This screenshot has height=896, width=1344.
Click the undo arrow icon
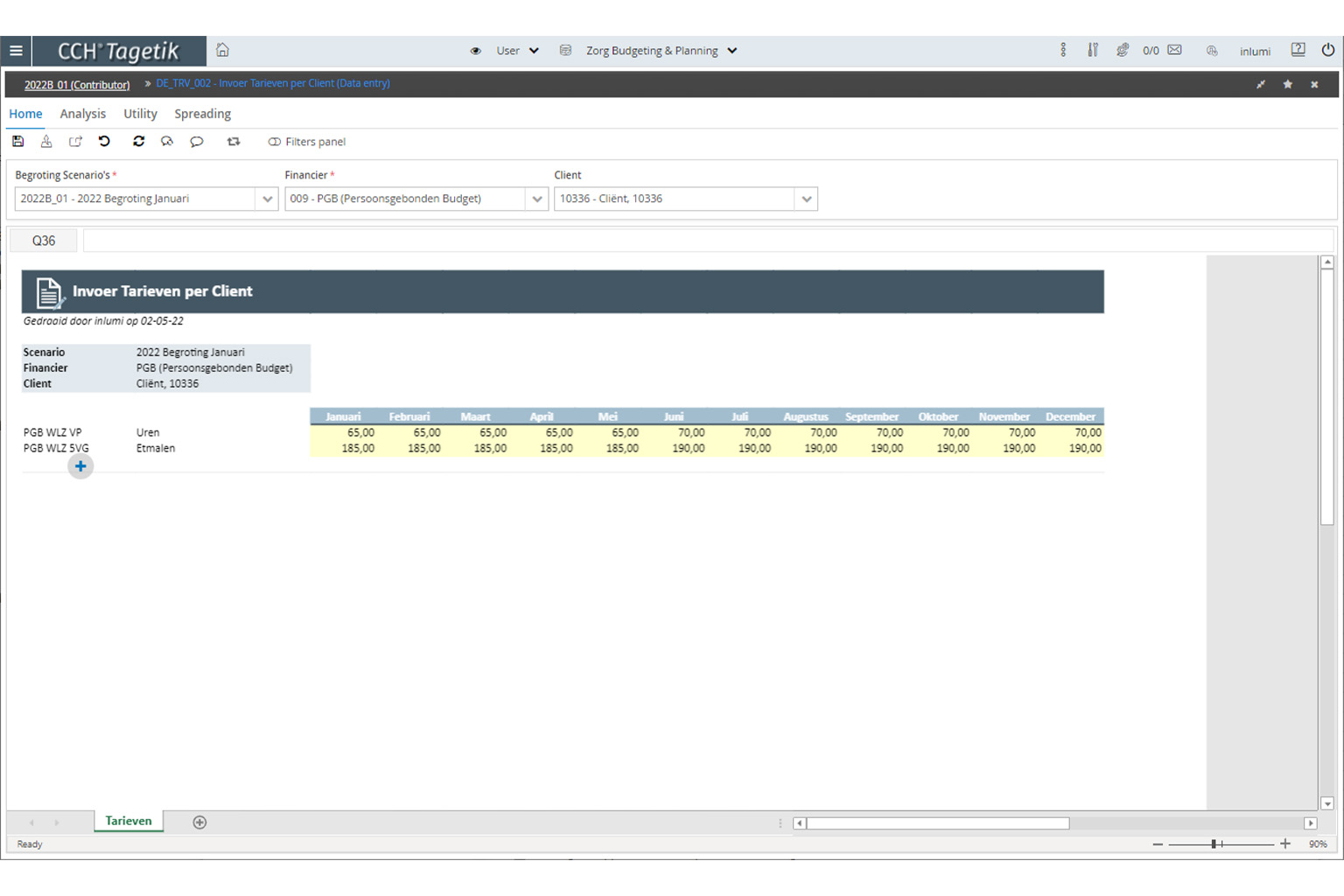(x=104, y=142)
